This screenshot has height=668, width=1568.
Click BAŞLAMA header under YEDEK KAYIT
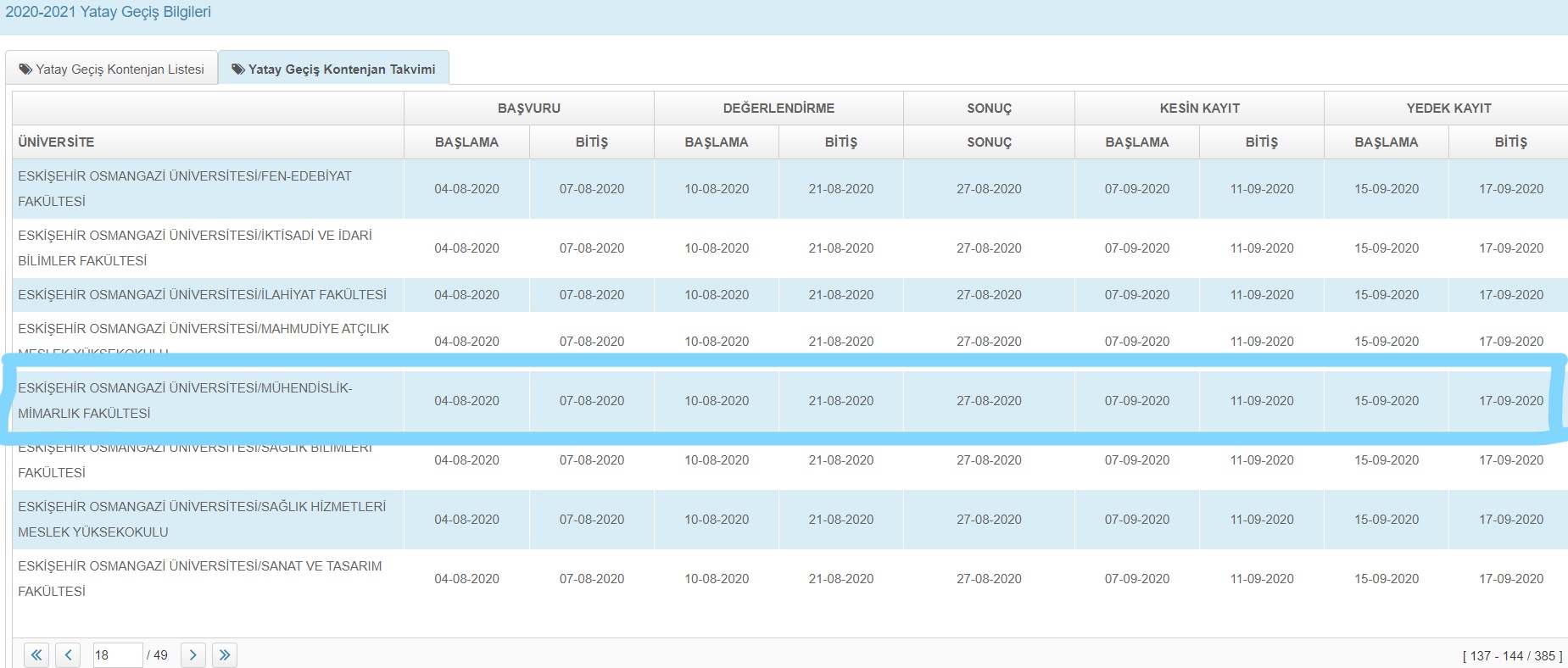[1387, 142]
